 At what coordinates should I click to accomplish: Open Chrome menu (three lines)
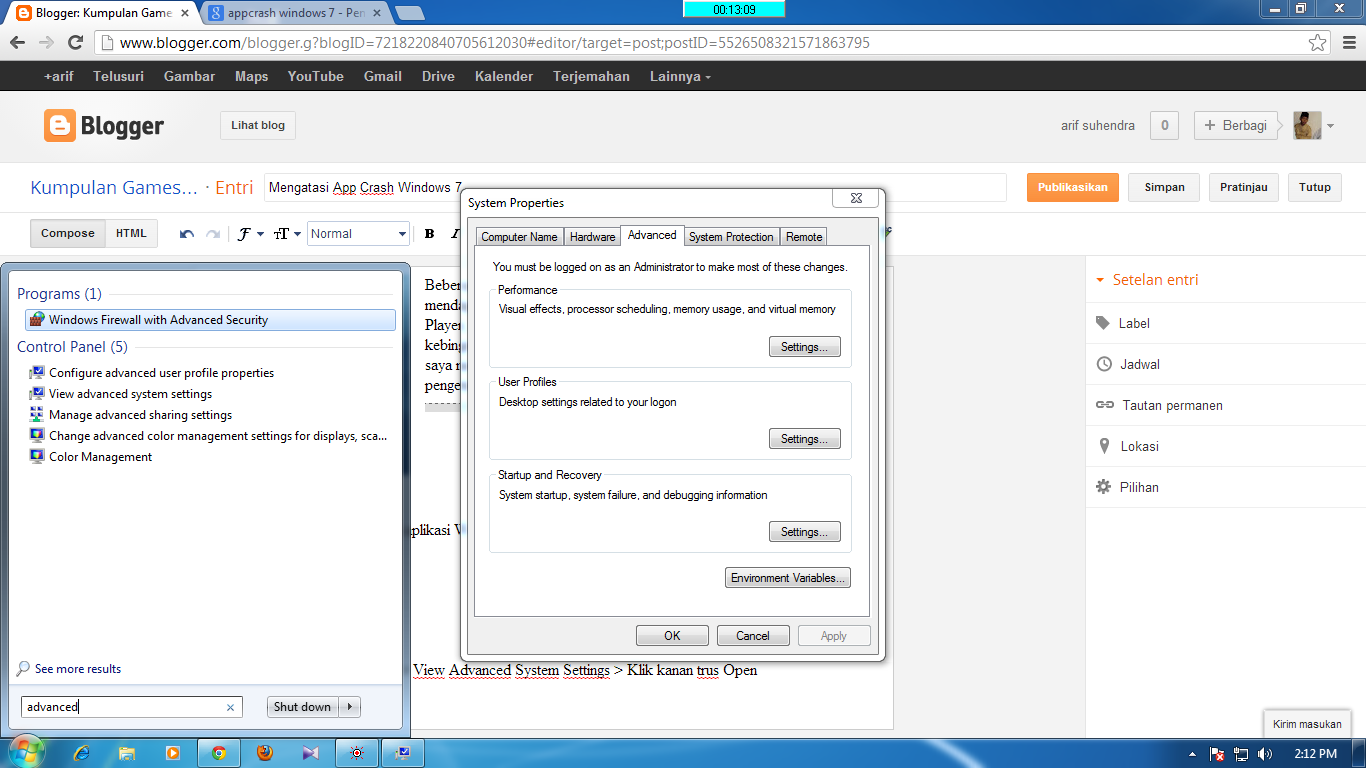click(x=1348, y=43)
